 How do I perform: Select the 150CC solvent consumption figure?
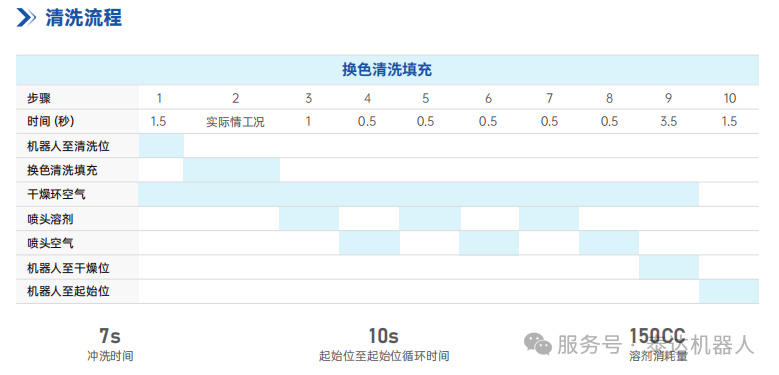pos(657,336)
